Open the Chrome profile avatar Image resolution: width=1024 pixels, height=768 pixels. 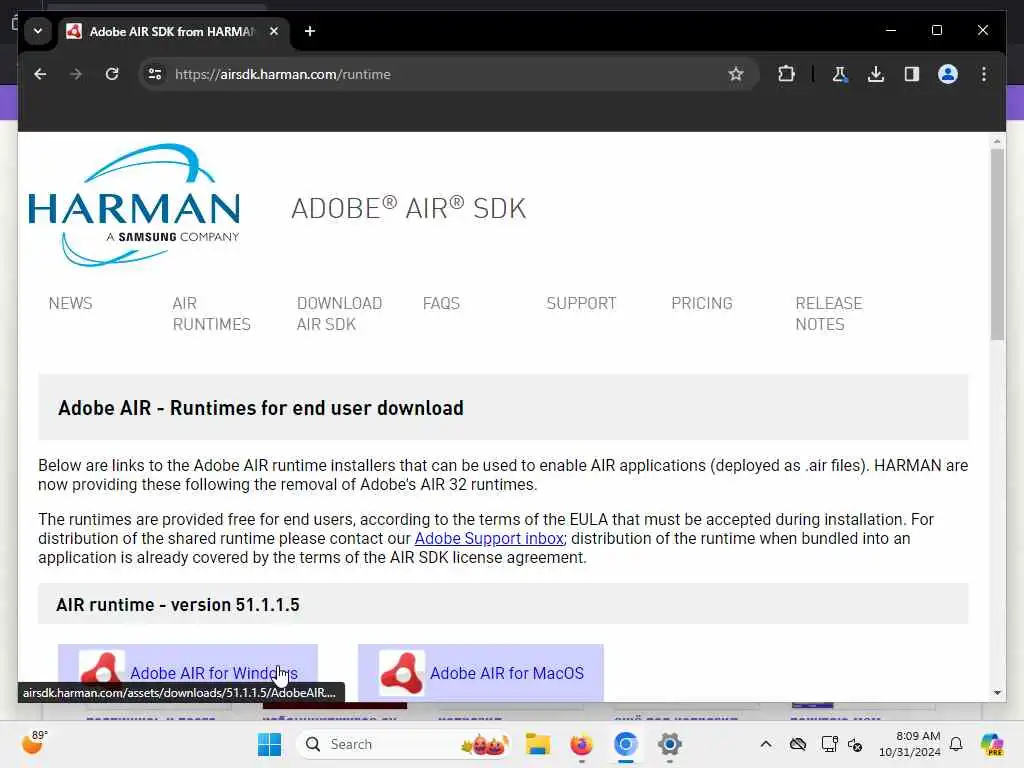[948, 74]
